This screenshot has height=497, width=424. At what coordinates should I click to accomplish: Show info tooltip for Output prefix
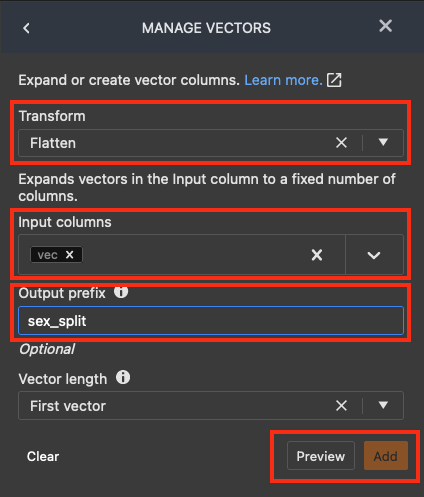121,292
